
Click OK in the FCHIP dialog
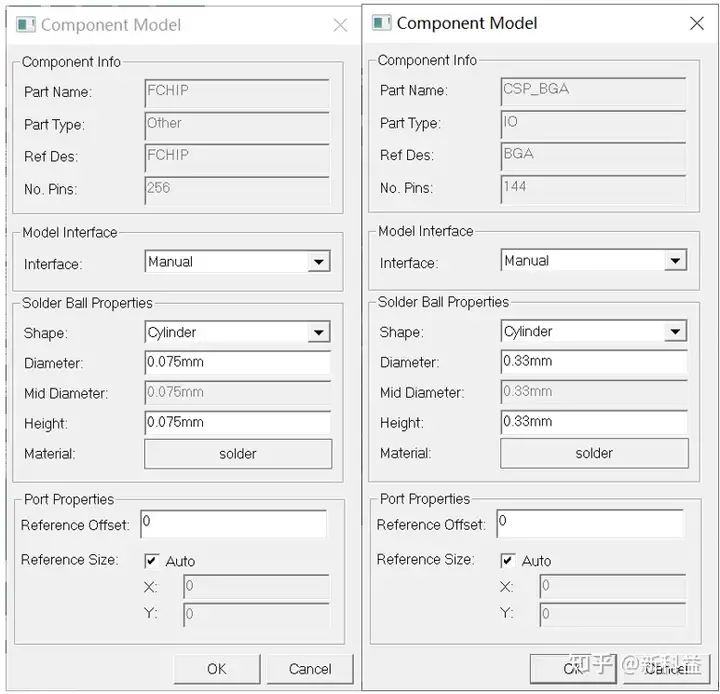[217, 669]
